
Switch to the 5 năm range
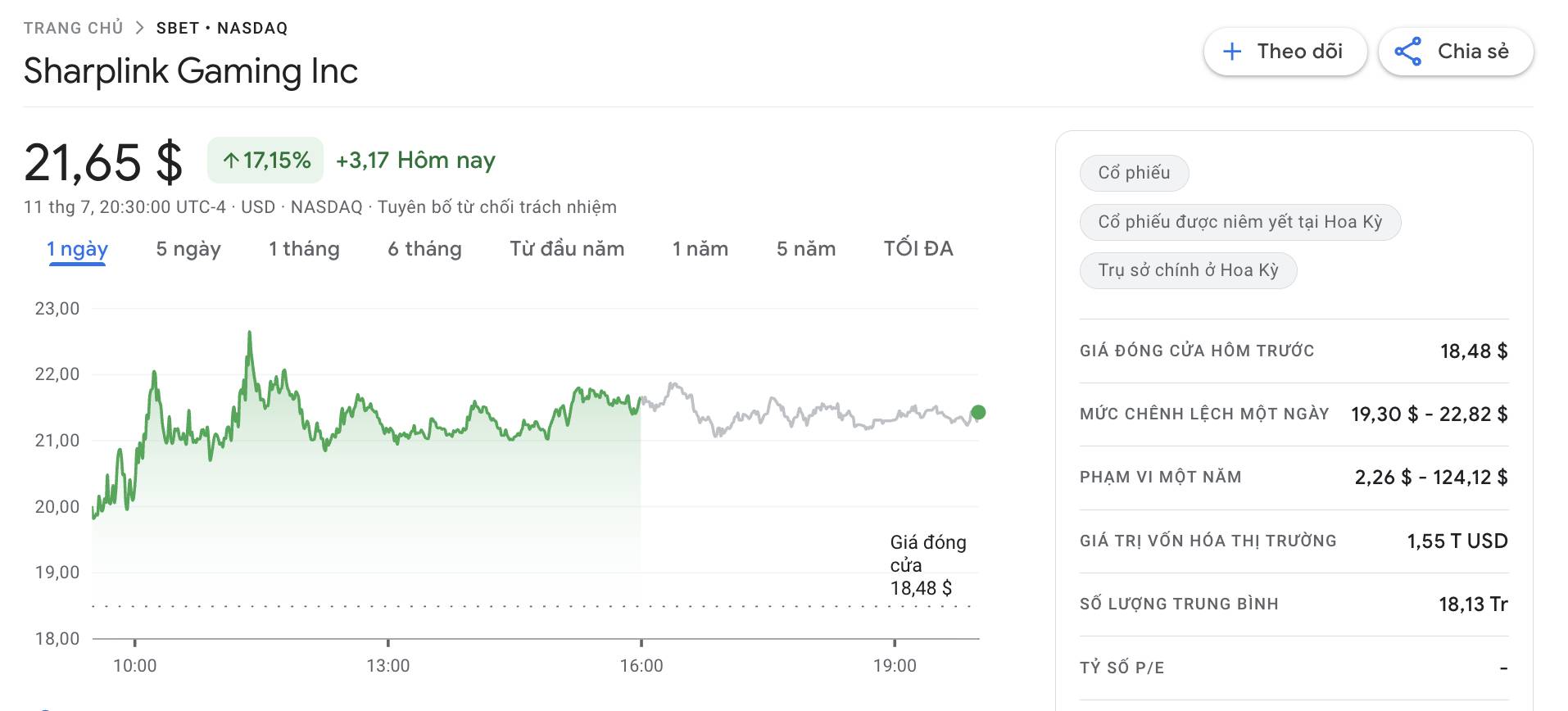pos(806,249)
